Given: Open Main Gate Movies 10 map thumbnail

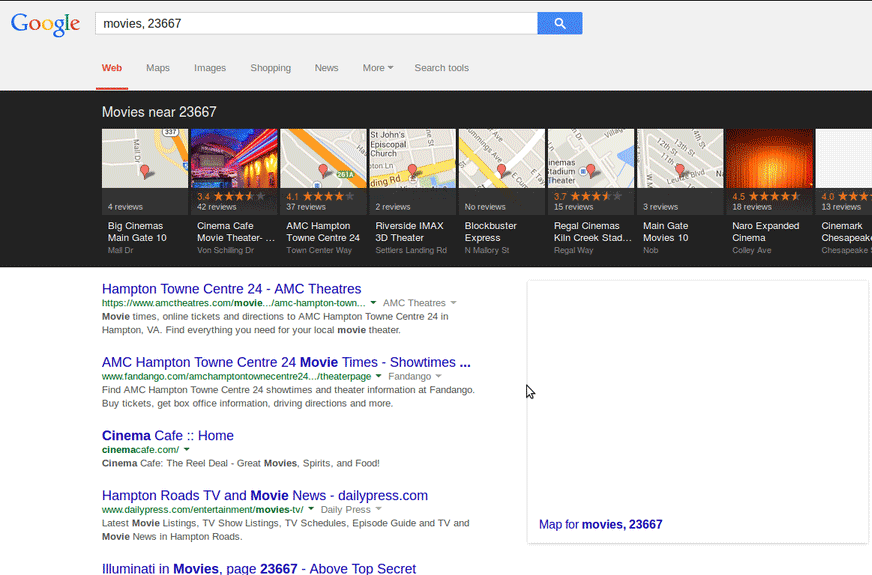Looking at the screenshot, I should click(680, 158).
